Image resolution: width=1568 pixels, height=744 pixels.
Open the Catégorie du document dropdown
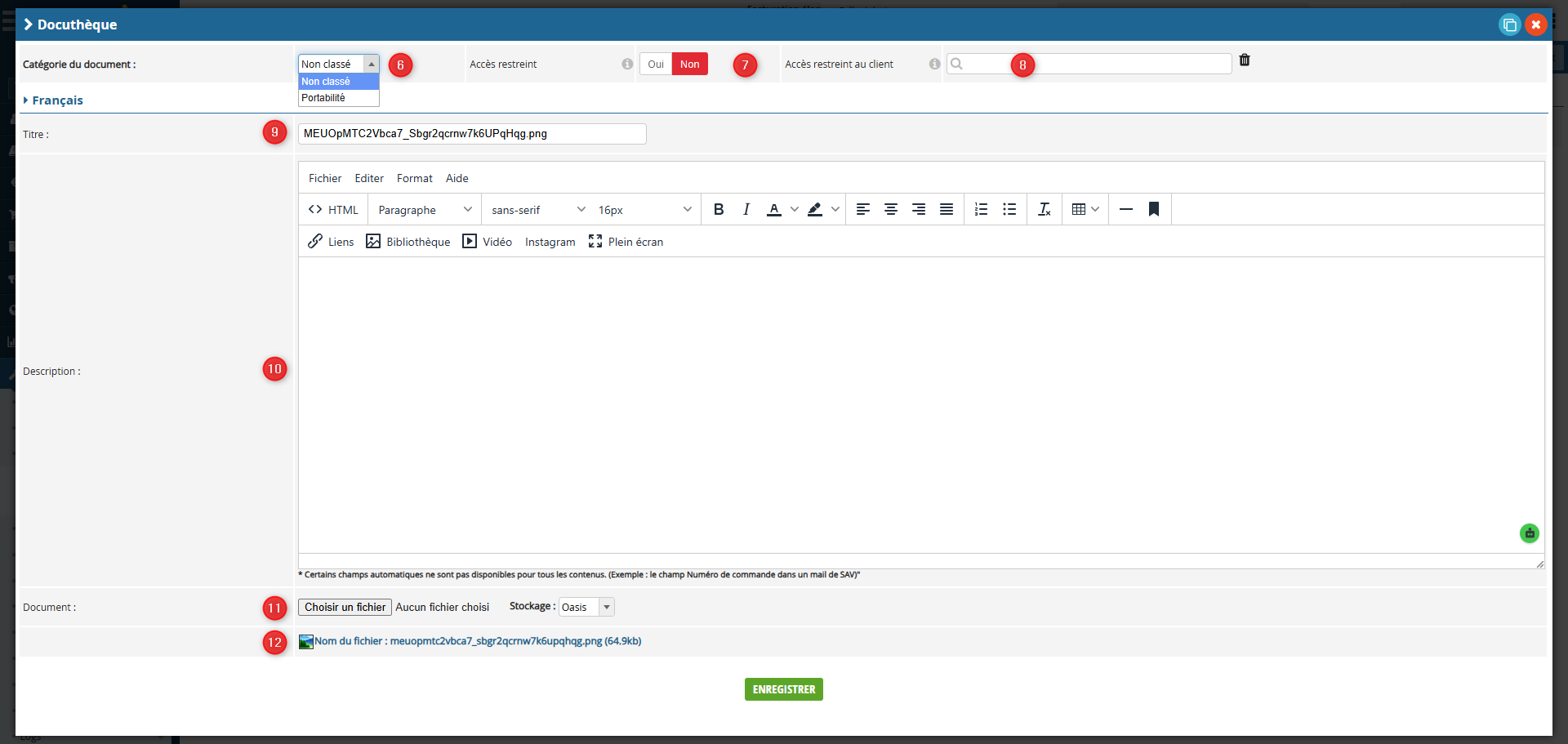click(339, 64)
